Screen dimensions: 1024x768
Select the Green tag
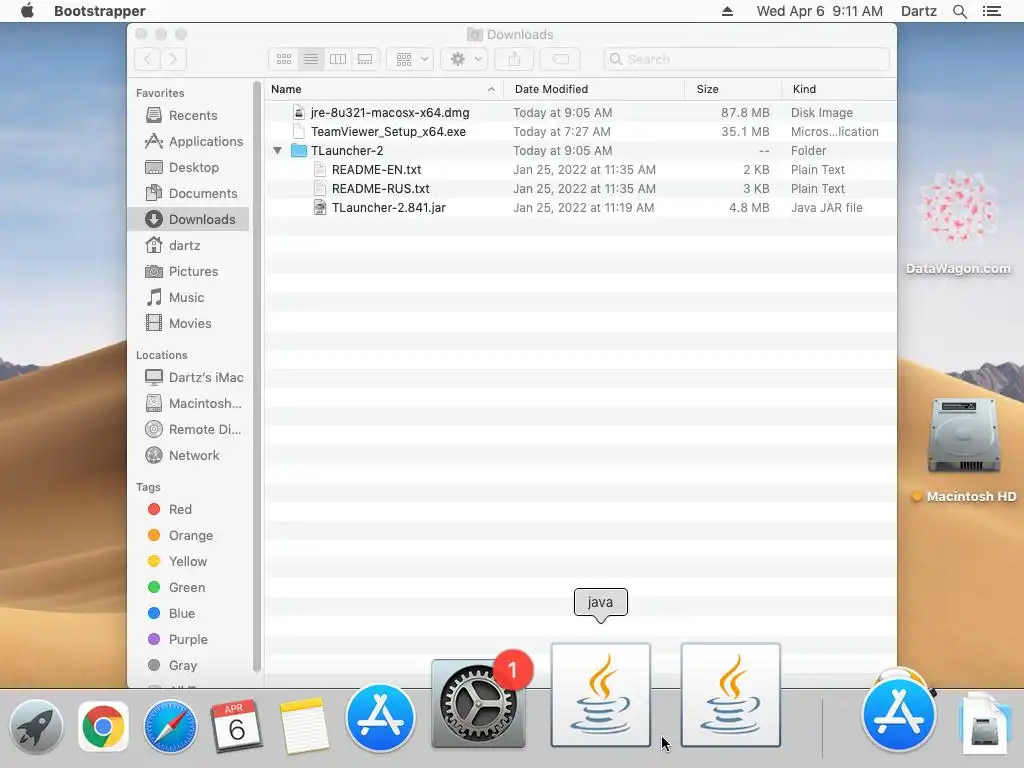186,588
